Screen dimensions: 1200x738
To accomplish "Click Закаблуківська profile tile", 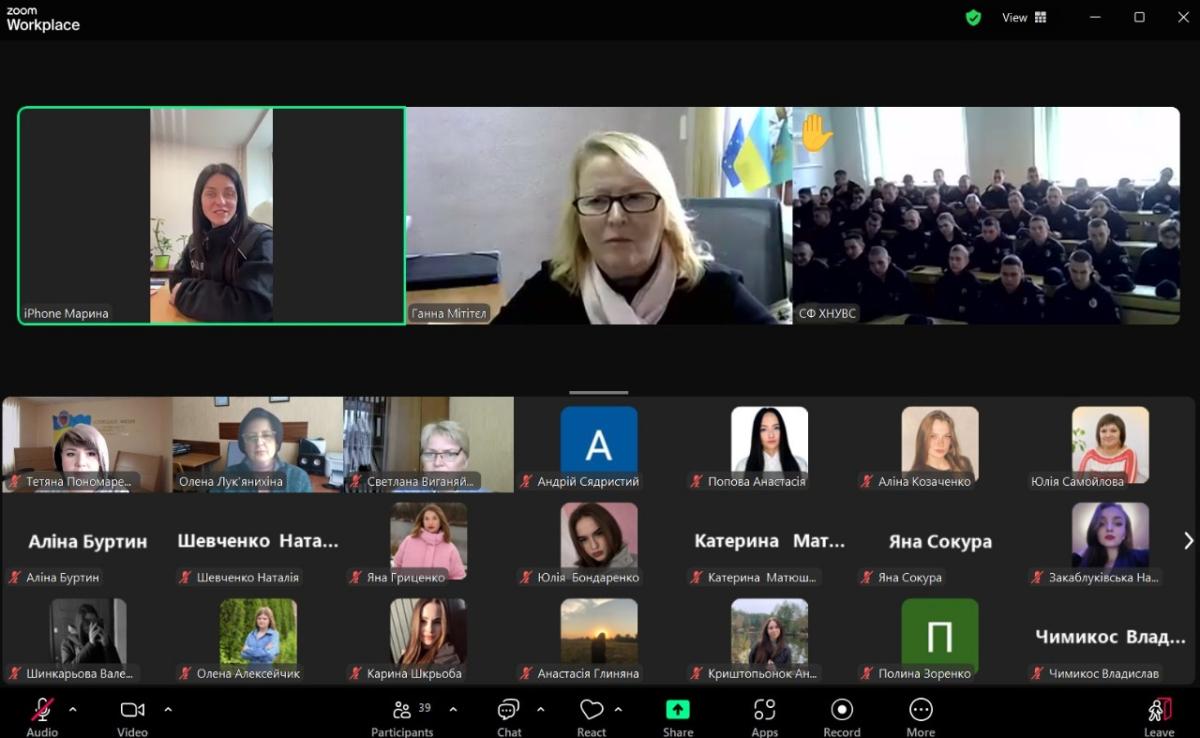I will point(1110,540).
